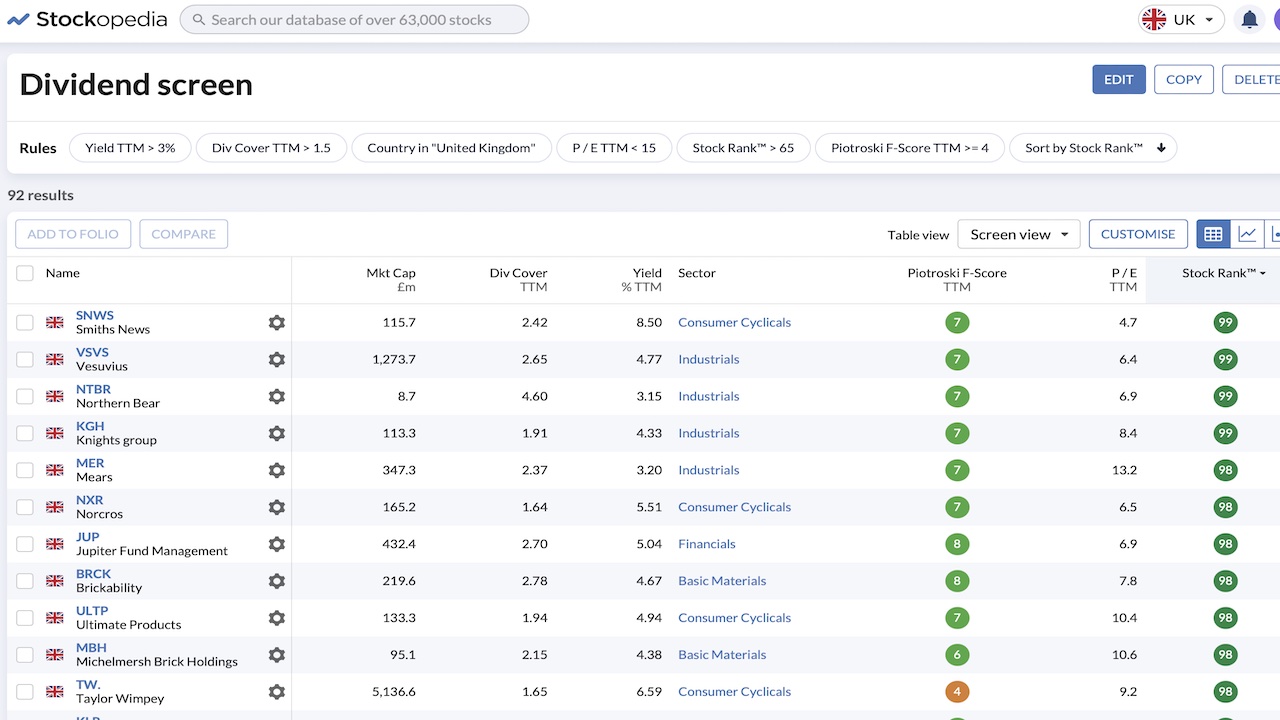1280x720 pixels.
Task: Tick checkbox for Mears
Action: click(25, 470)
